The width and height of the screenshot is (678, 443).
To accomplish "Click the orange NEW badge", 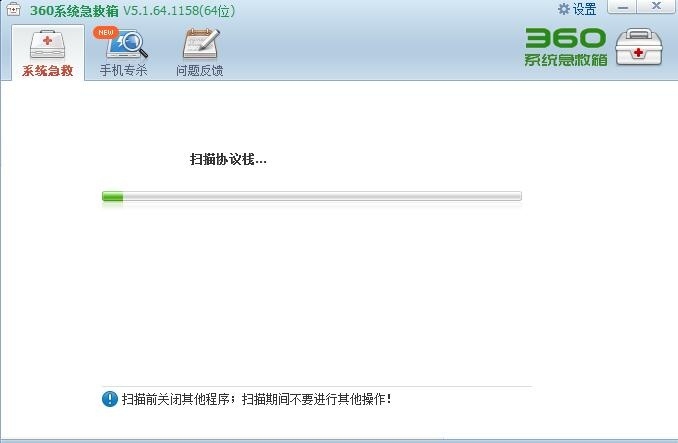I will pyautogui.click(x=106, y=32).
